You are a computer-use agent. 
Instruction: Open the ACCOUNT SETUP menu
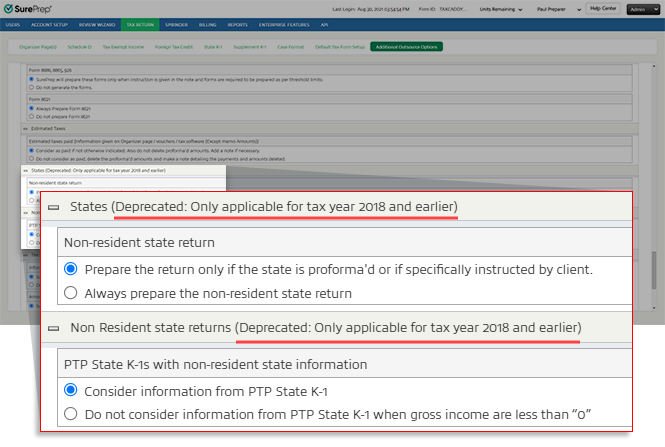[x=49, y=25]
